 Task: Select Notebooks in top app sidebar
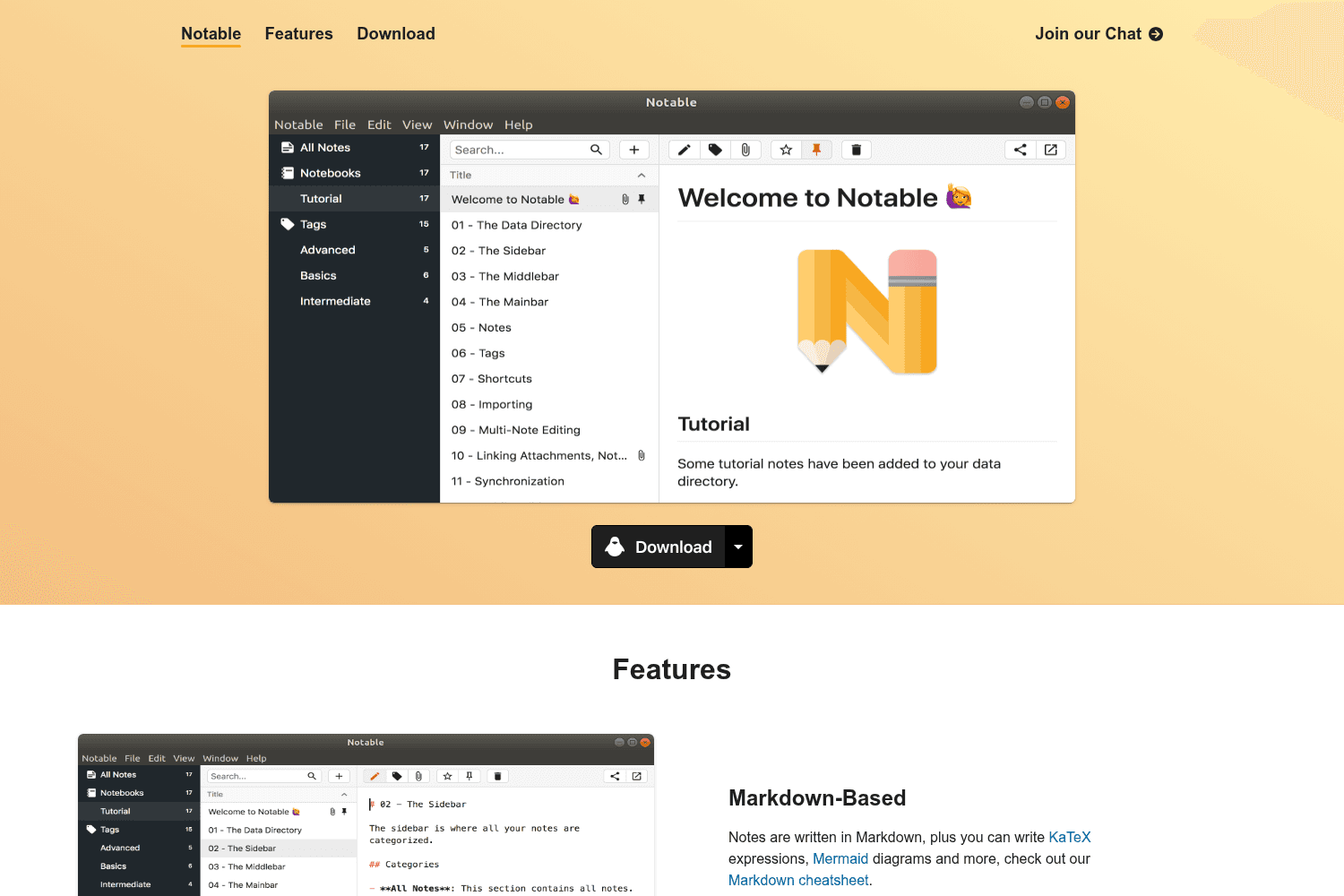click(355, 173)
